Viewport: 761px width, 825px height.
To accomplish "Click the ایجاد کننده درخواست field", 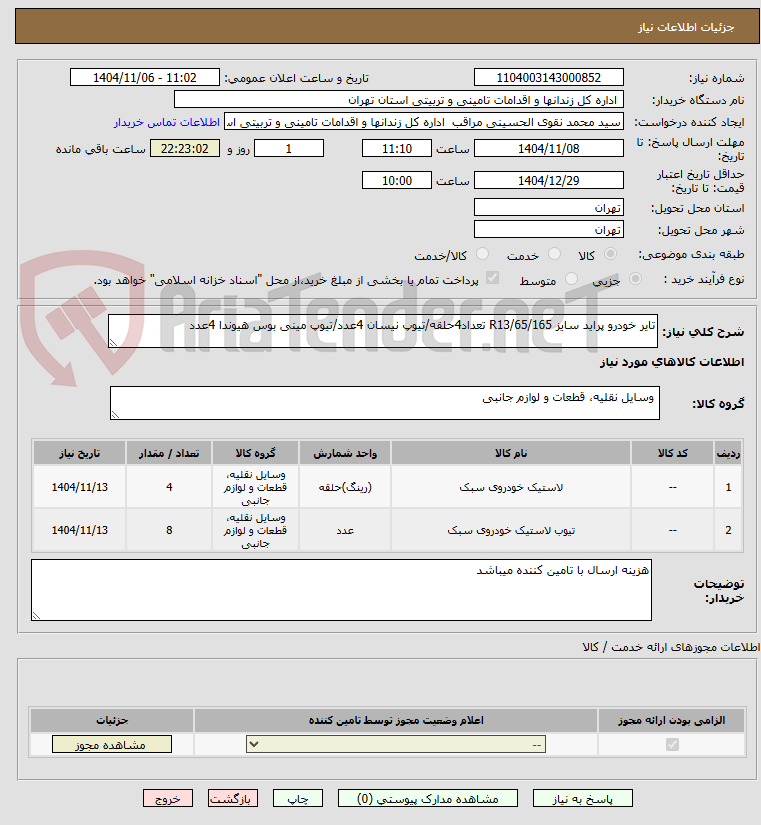I will coord(424,122).
